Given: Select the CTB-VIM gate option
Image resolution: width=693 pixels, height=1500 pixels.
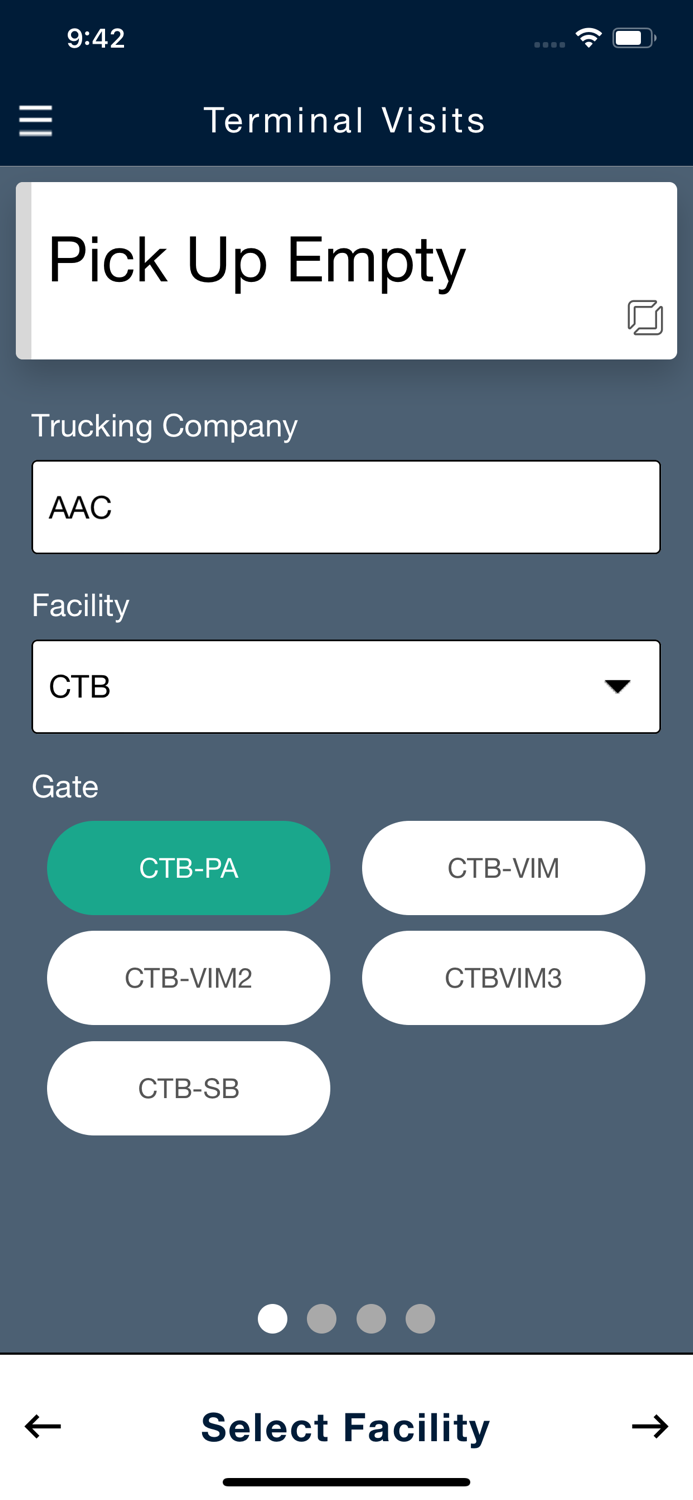Looking at the screenshot, I should pyautogui.click(x=504, y=868).
